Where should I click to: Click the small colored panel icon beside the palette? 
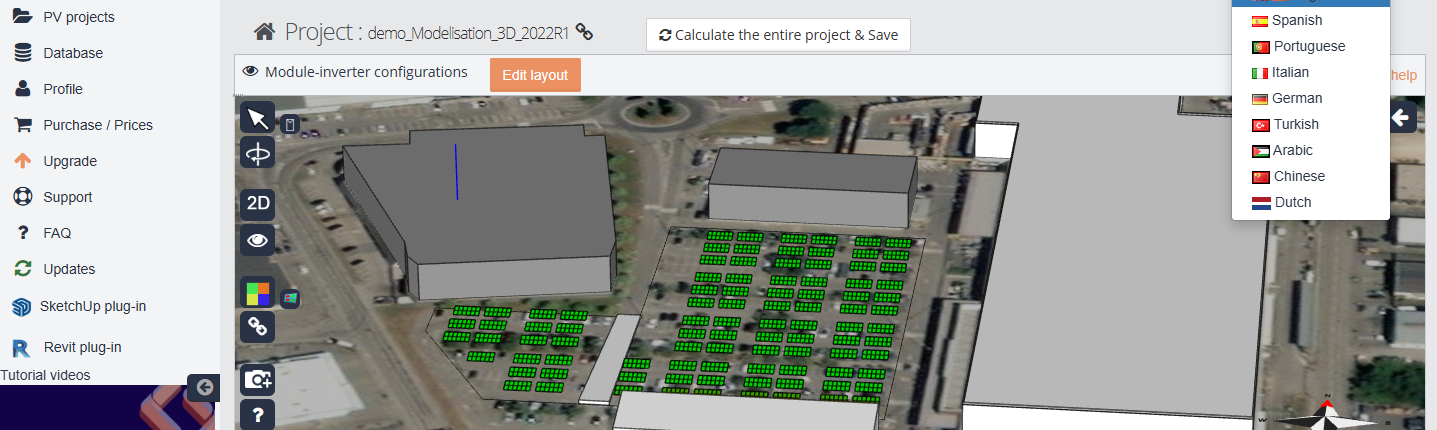290,299
